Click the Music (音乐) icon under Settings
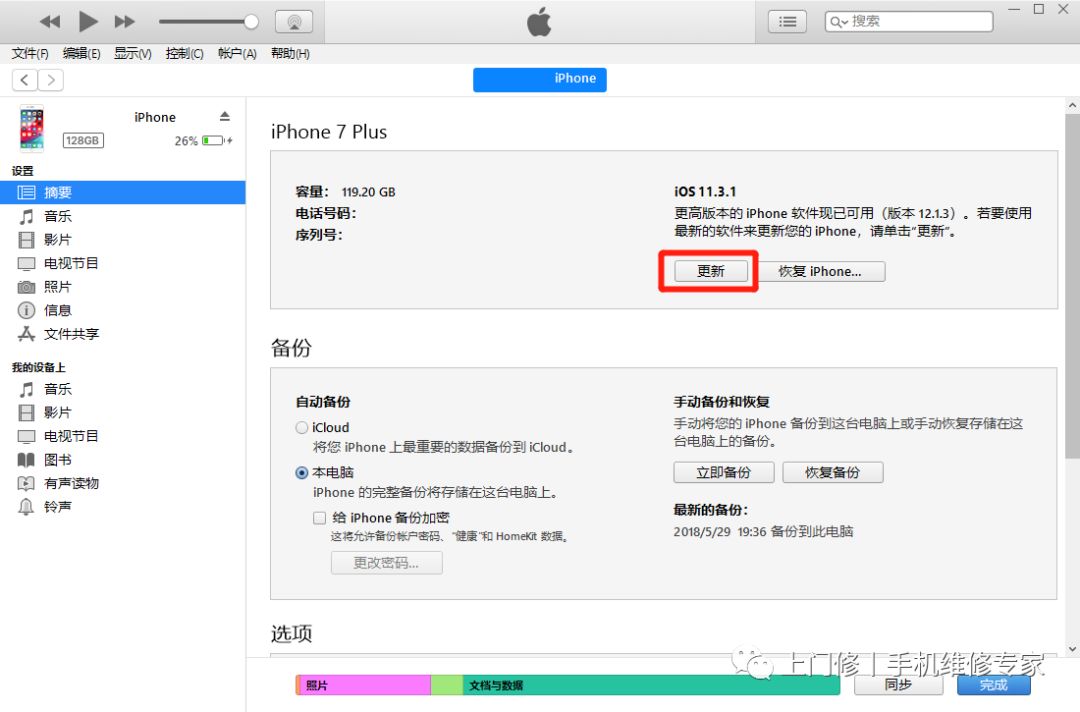 [26, 216]
